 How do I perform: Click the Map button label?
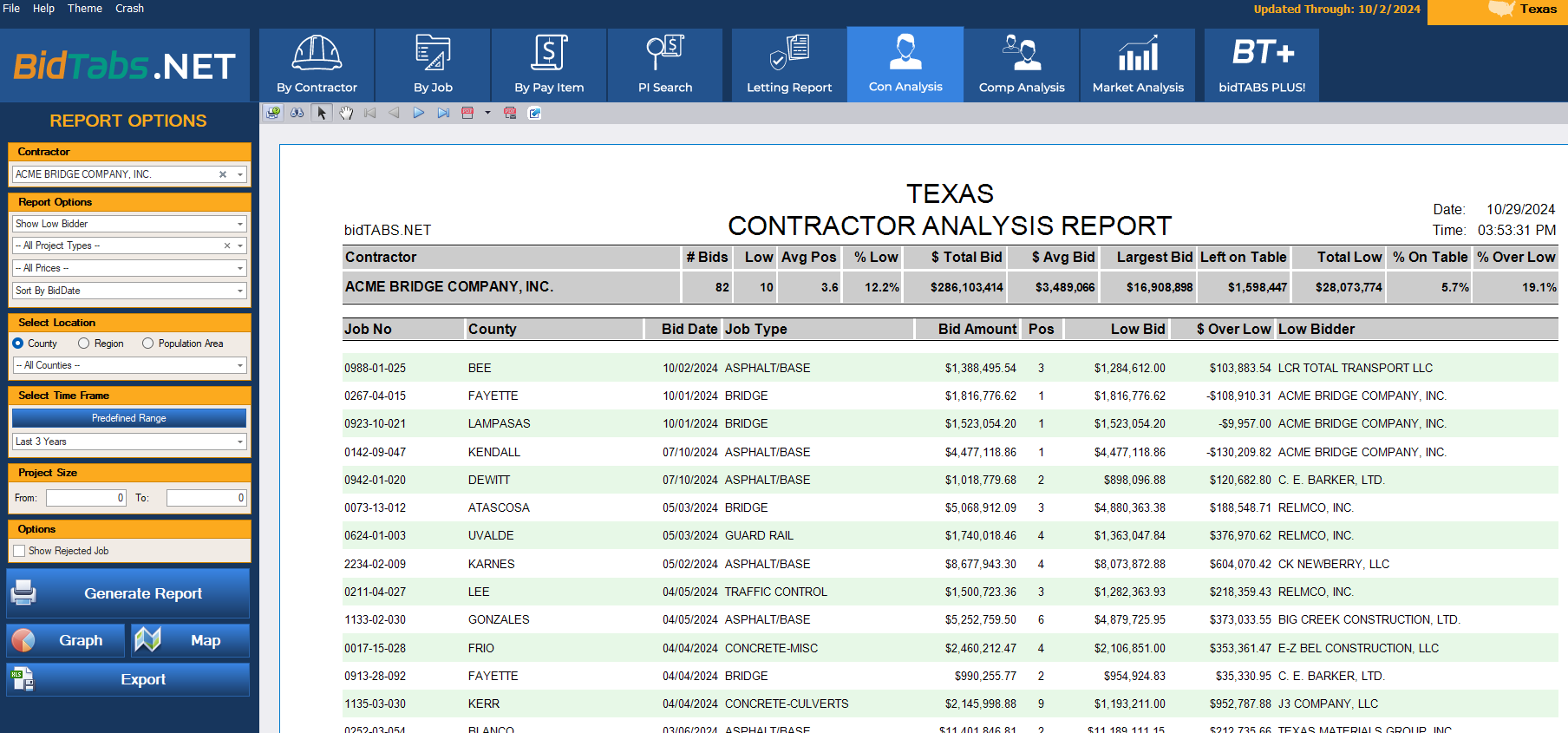[206, 640]
